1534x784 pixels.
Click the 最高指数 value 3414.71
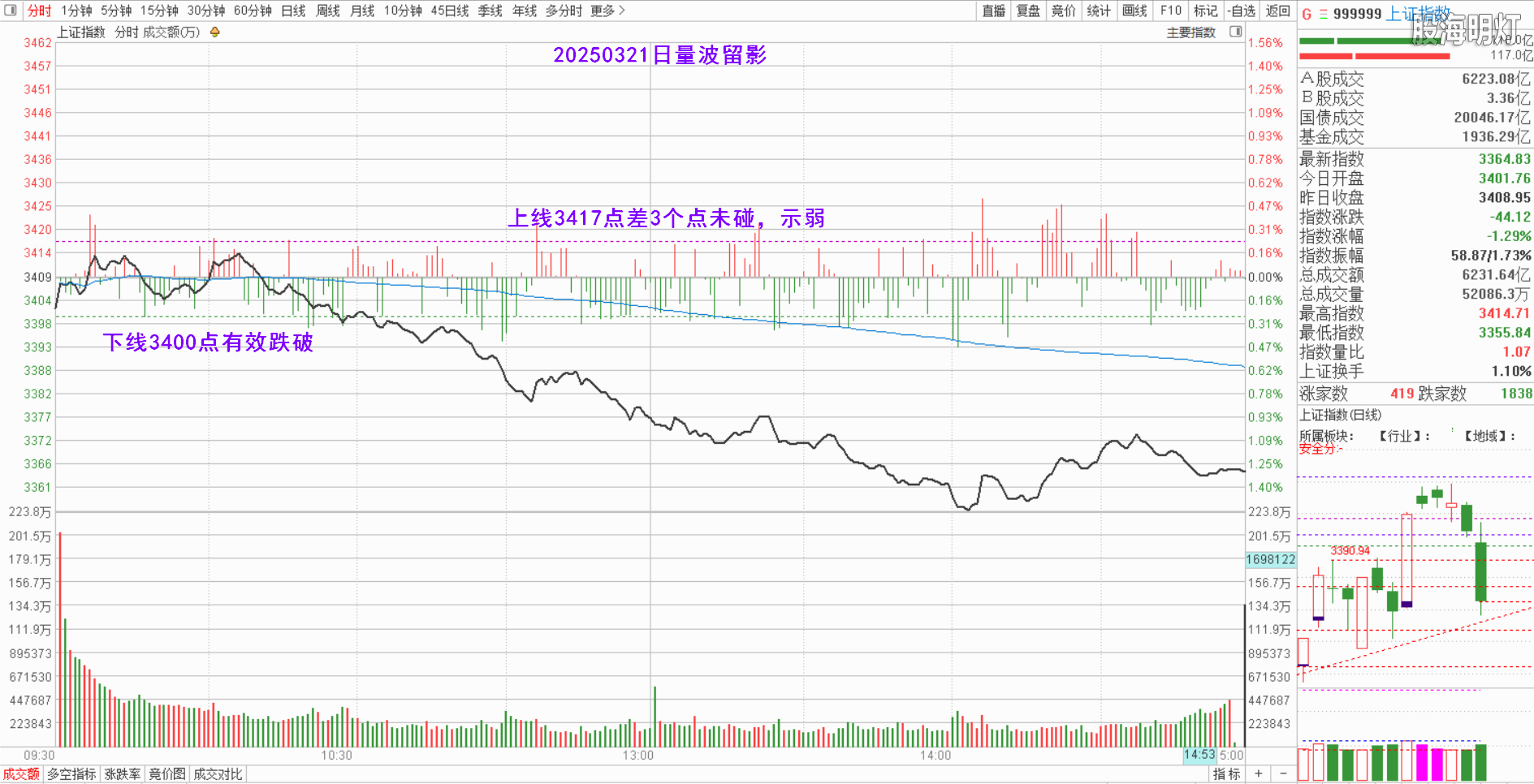tap(1504, 313)
